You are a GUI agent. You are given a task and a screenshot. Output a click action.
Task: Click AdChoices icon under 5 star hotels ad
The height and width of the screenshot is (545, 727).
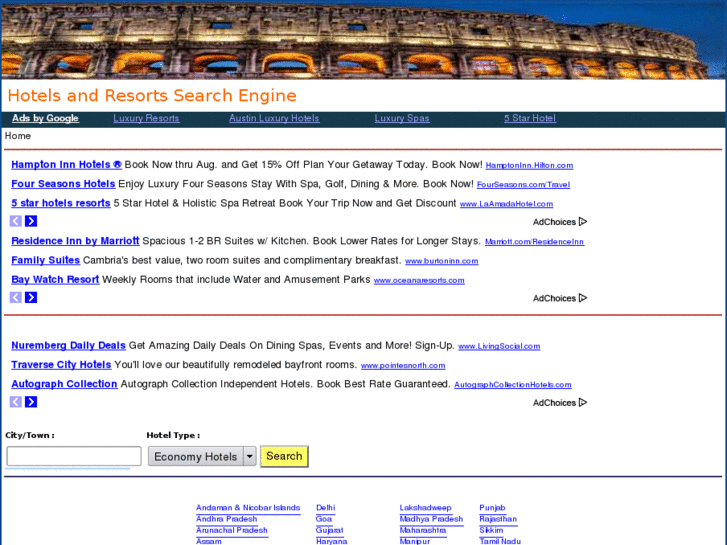583,222
